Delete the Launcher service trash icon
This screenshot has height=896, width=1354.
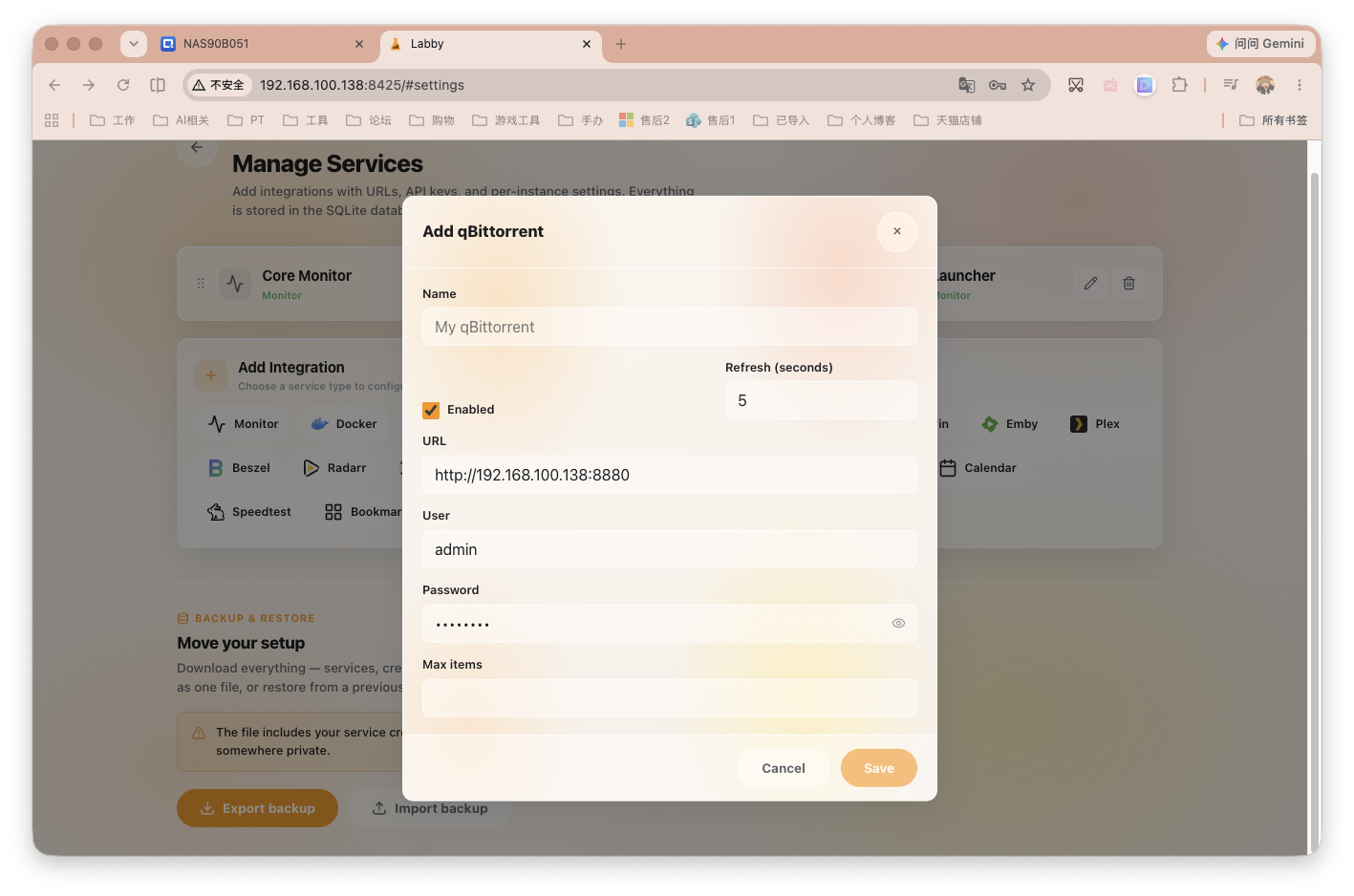click(1128, 284)
